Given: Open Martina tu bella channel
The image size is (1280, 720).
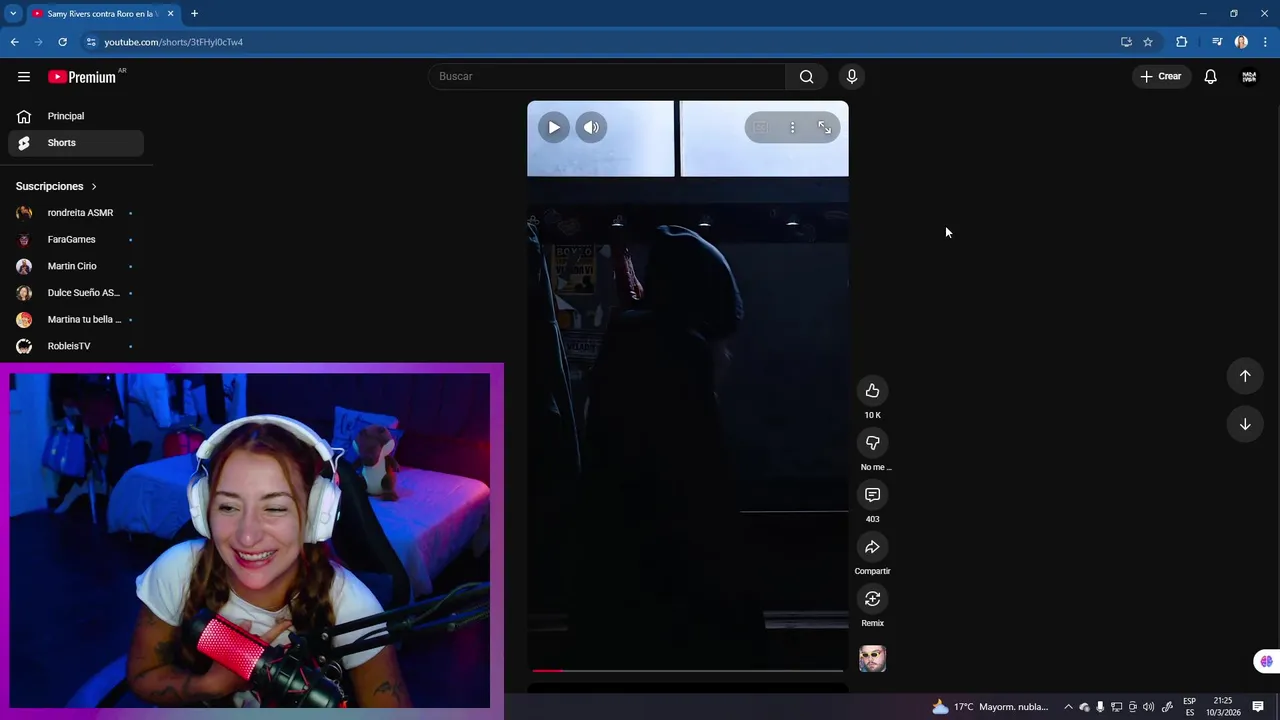Looking at the screenshot, I should pos(76,320).
